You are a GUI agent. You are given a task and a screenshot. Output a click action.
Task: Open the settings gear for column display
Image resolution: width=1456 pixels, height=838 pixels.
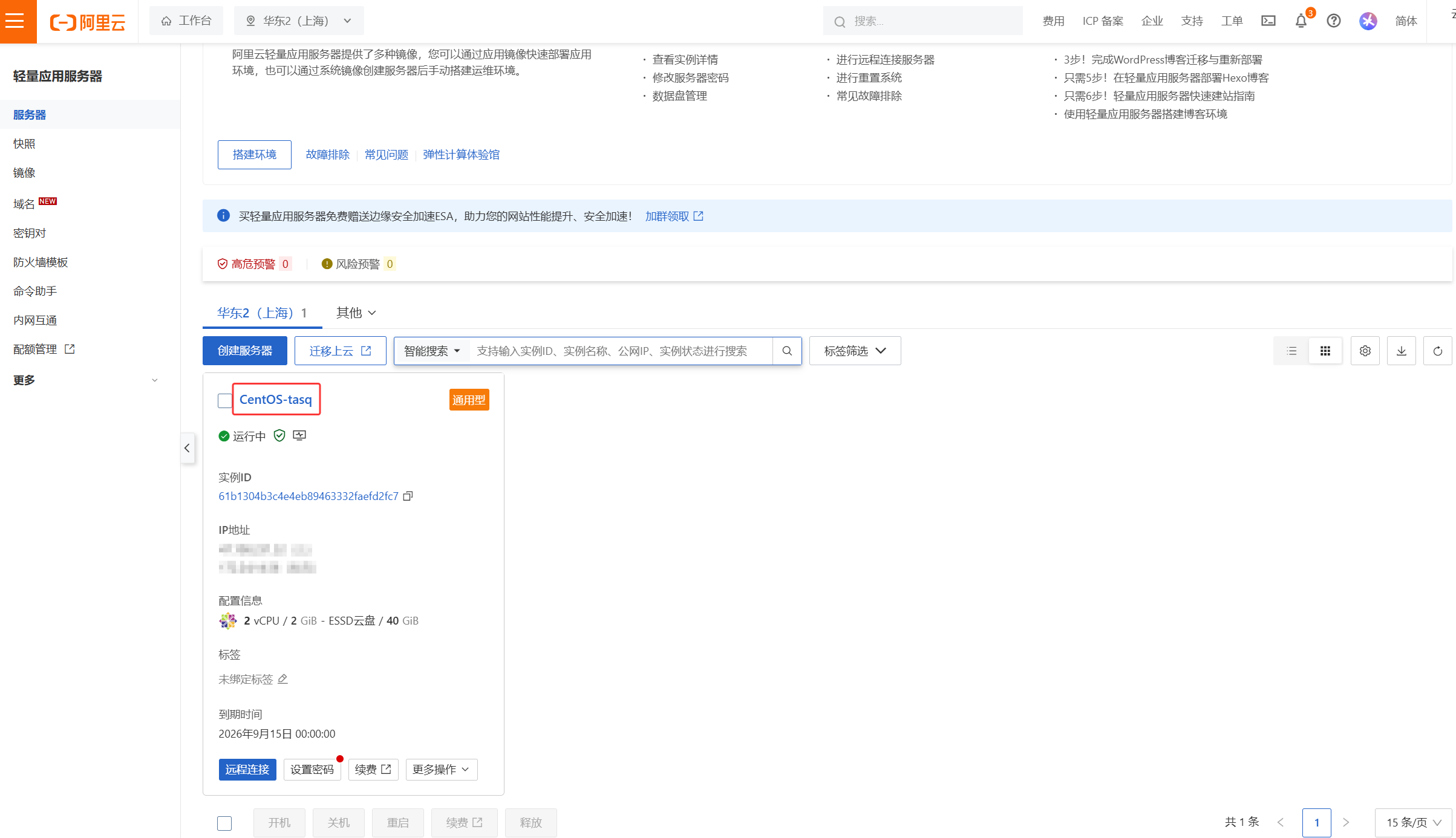point(1365,351)
